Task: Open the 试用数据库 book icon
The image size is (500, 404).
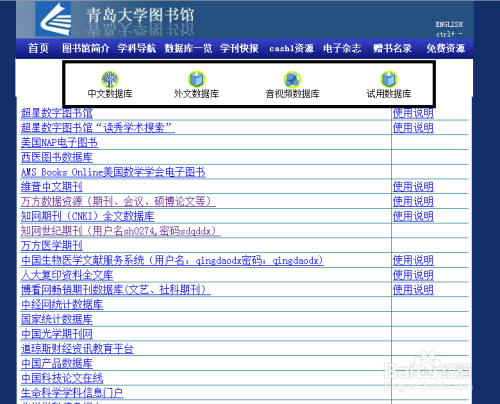Action: (389, 79)
